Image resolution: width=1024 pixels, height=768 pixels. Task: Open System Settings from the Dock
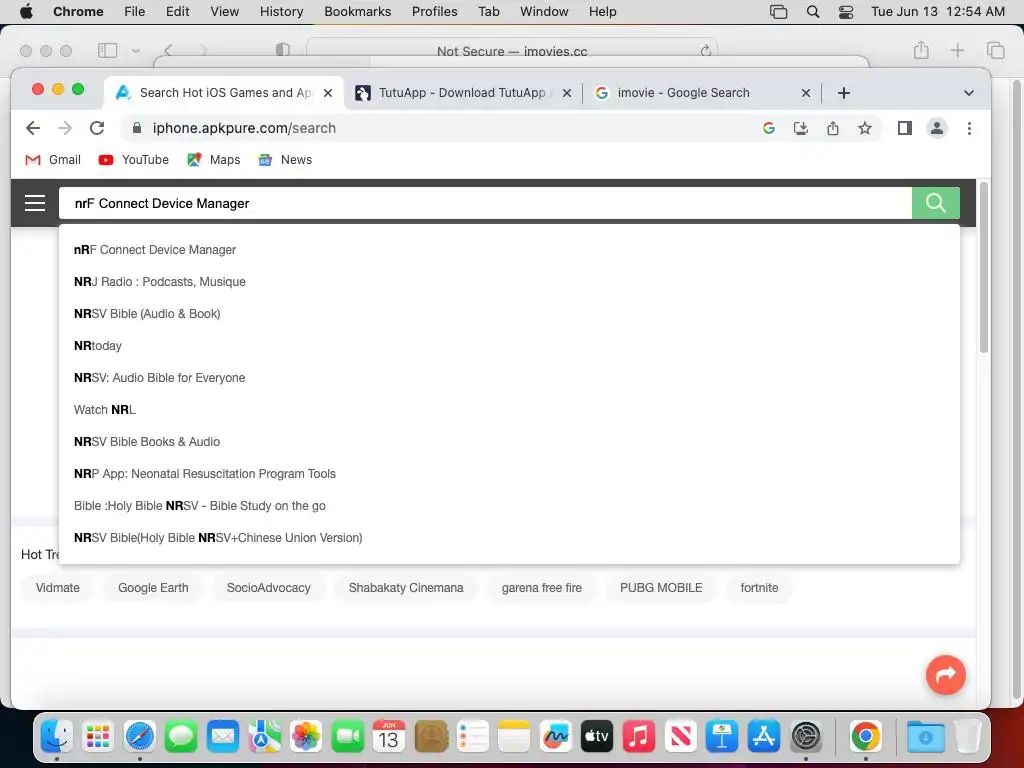(805, 737)
